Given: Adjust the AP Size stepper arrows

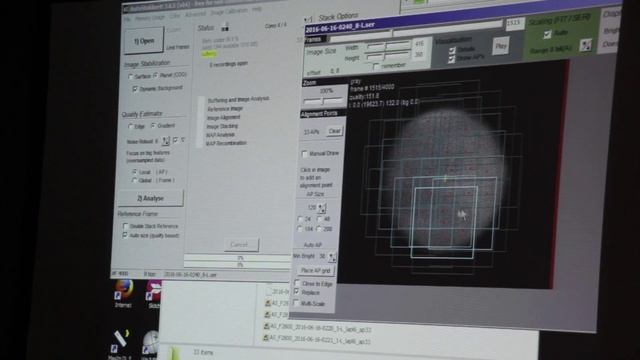Looking at the screenshot, I should click(322, 208).
